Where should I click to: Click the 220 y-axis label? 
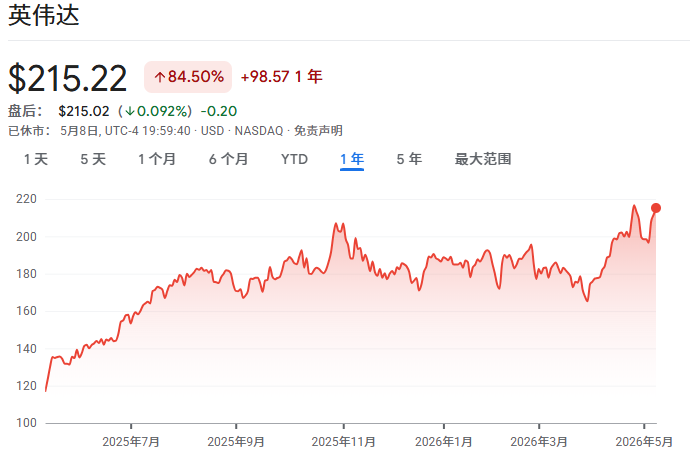click(x=26, y=199)
